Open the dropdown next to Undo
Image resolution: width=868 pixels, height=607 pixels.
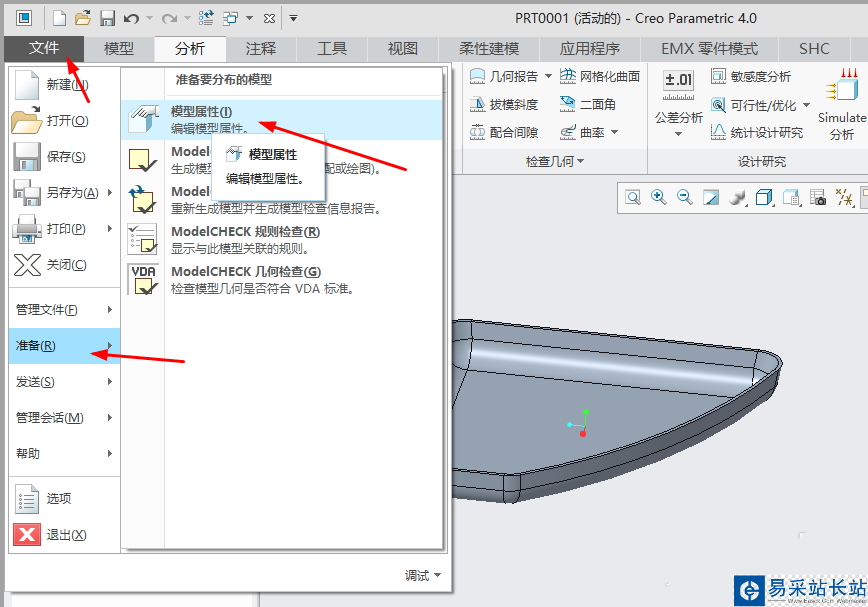coord(149,19)
